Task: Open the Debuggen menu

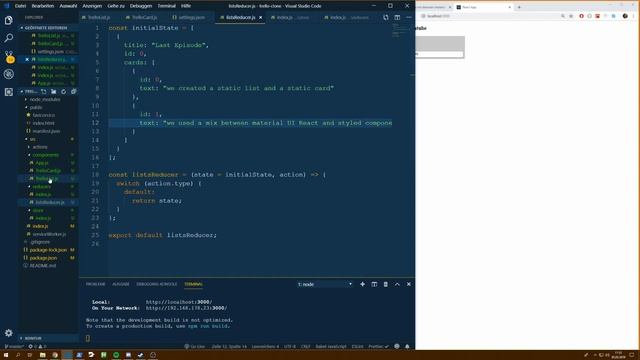Action: (x=140, y=6)
